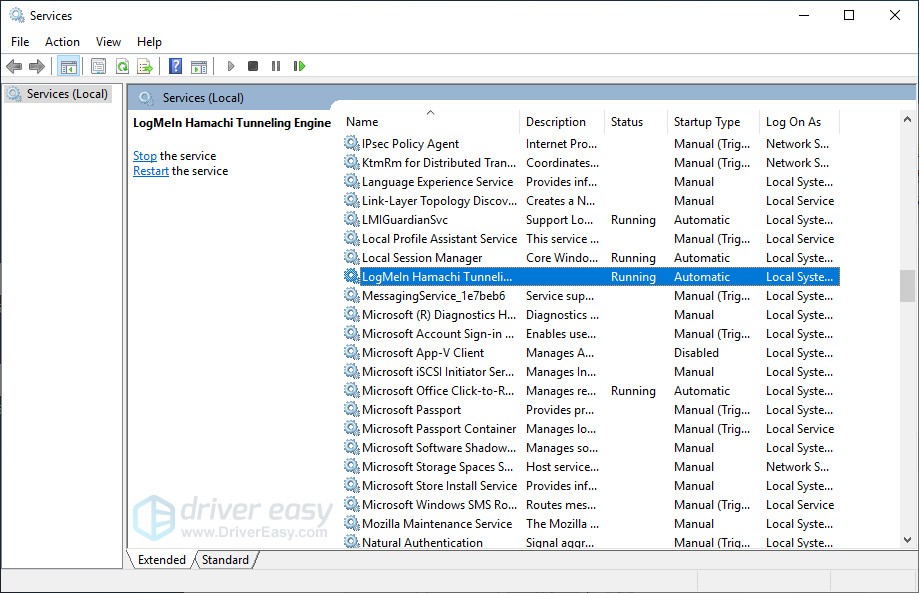The height and width of the screenshot is (593, 919).
Task: Switch to the Standard tab
Action: 226,560
